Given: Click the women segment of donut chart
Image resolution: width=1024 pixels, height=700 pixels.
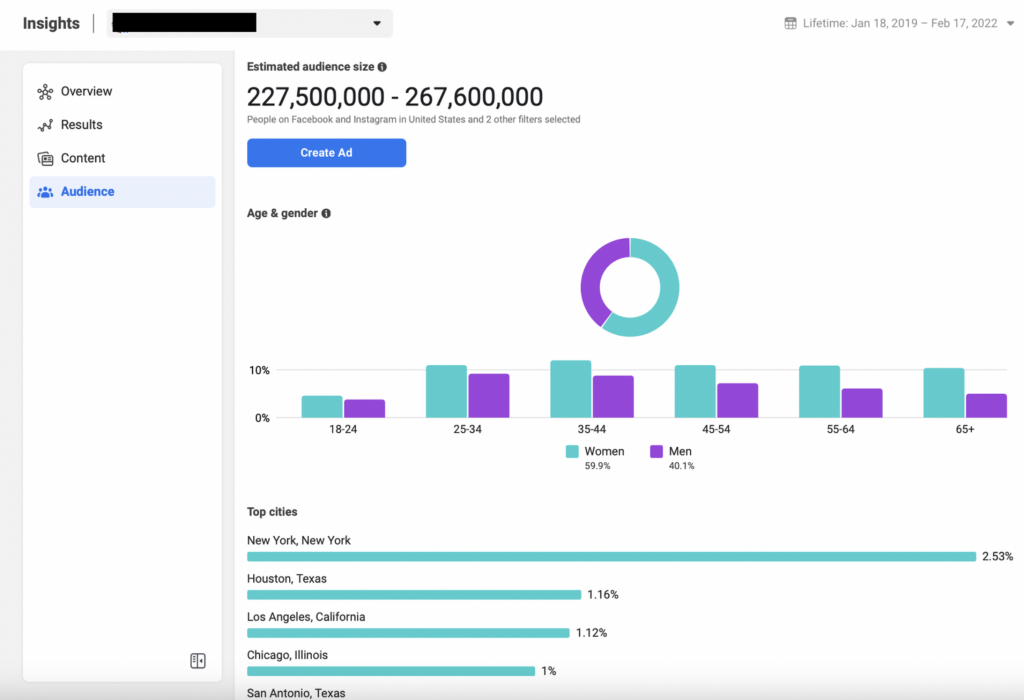Looking at the screenshot, I should point(668,297).
